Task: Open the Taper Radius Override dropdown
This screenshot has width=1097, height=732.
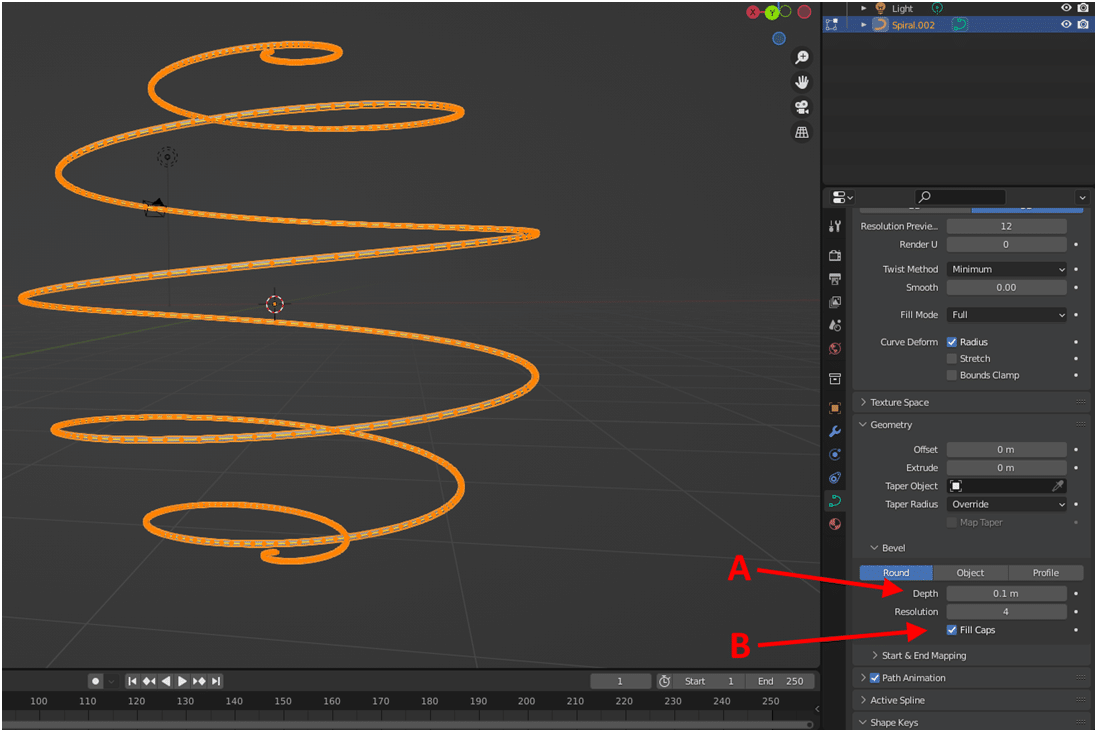Action: point(1007,505)
